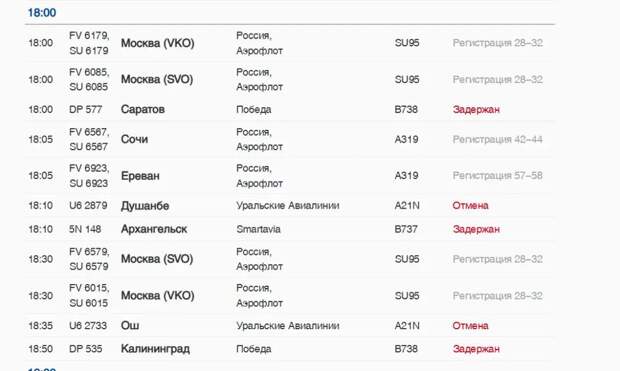Select the Smartavia airline name

click(258, 229)
